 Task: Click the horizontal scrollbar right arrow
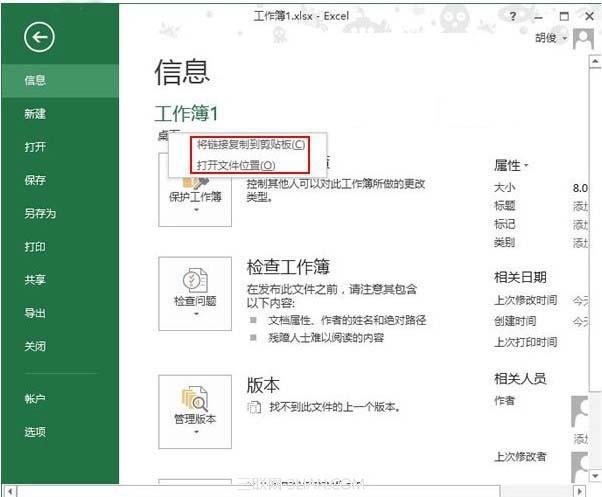[579, 491]
